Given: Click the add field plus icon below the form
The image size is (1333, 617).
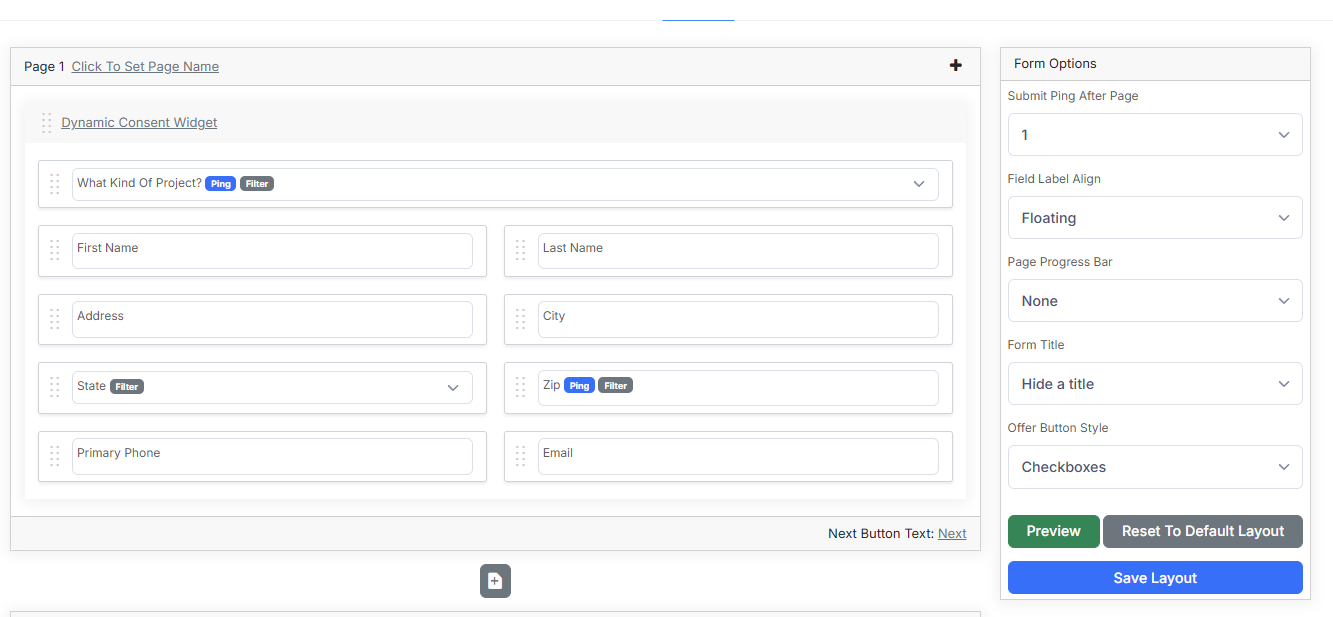Looking at the screenshot, I should (495, 580).
